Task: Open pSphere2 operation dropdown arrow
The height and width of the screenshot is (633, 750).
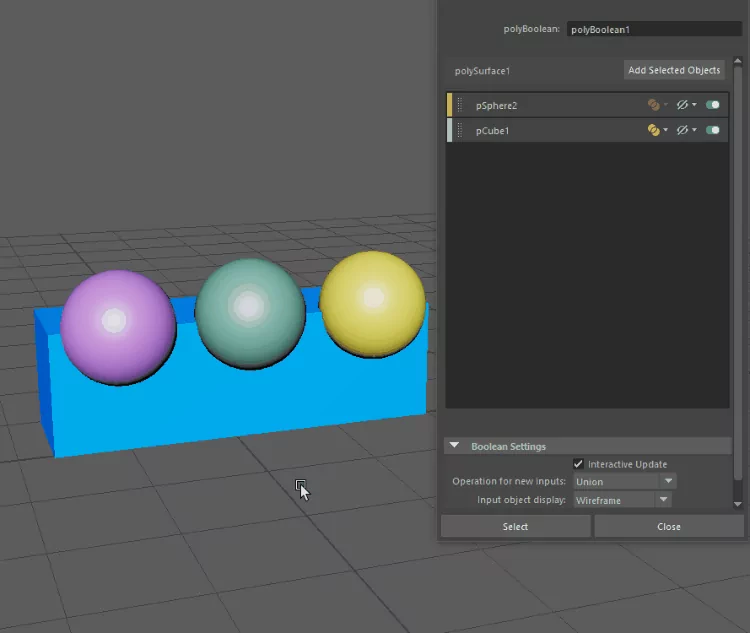Action: (x=665, y=105)
